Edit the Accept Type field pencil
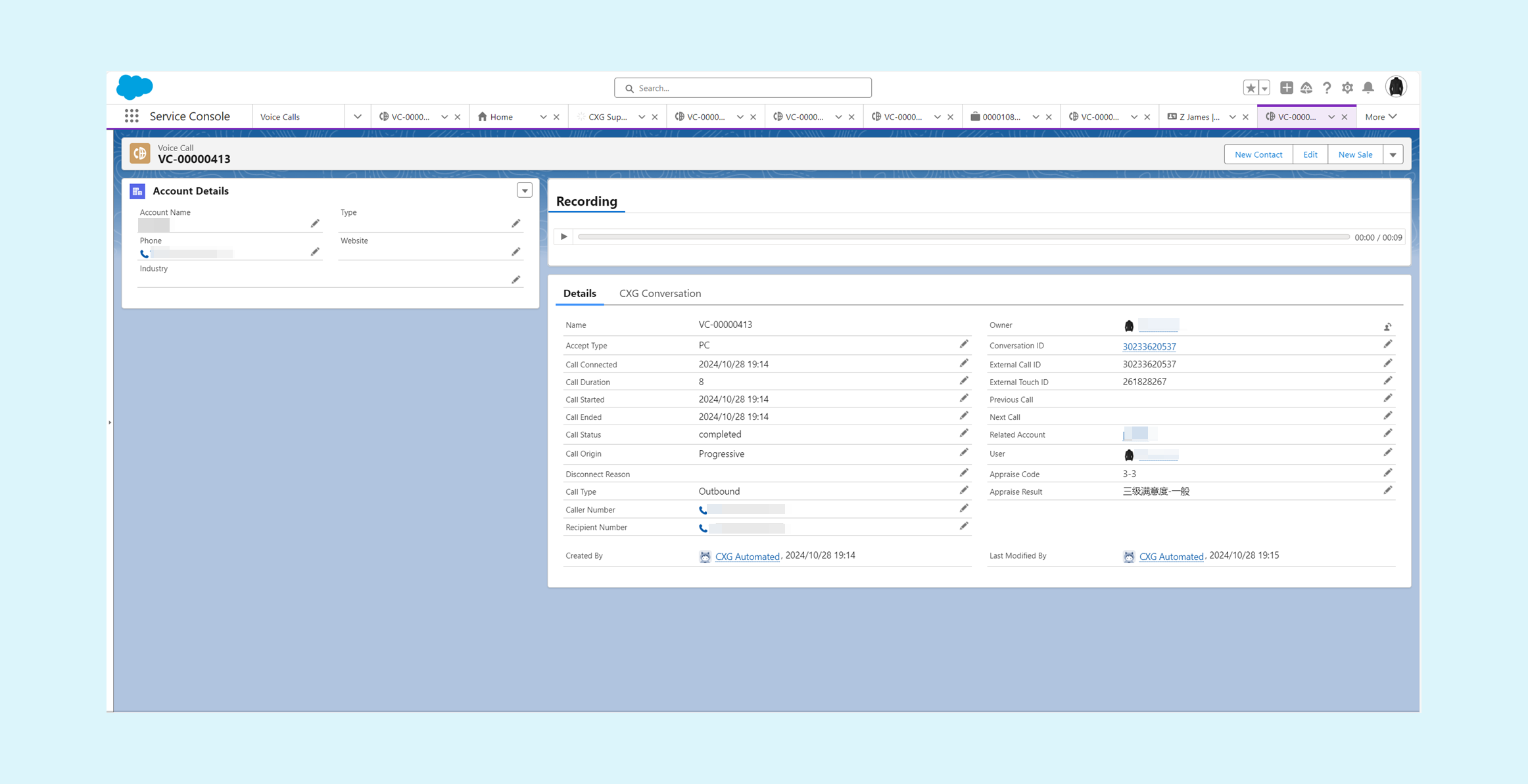1528x784 pixels. (x=964, y=344)
